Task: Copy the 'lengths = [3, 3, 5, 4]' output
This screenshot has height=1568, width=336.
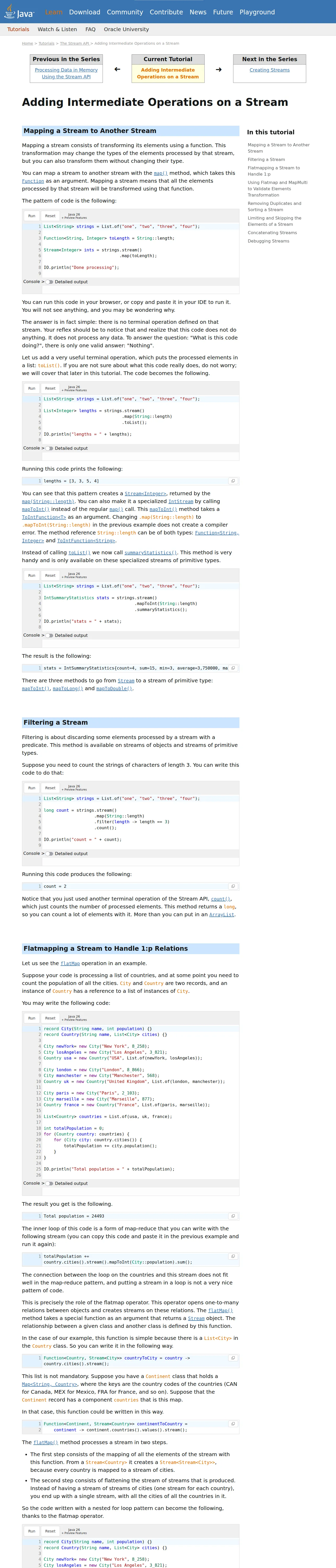Action: pos(232,481)
